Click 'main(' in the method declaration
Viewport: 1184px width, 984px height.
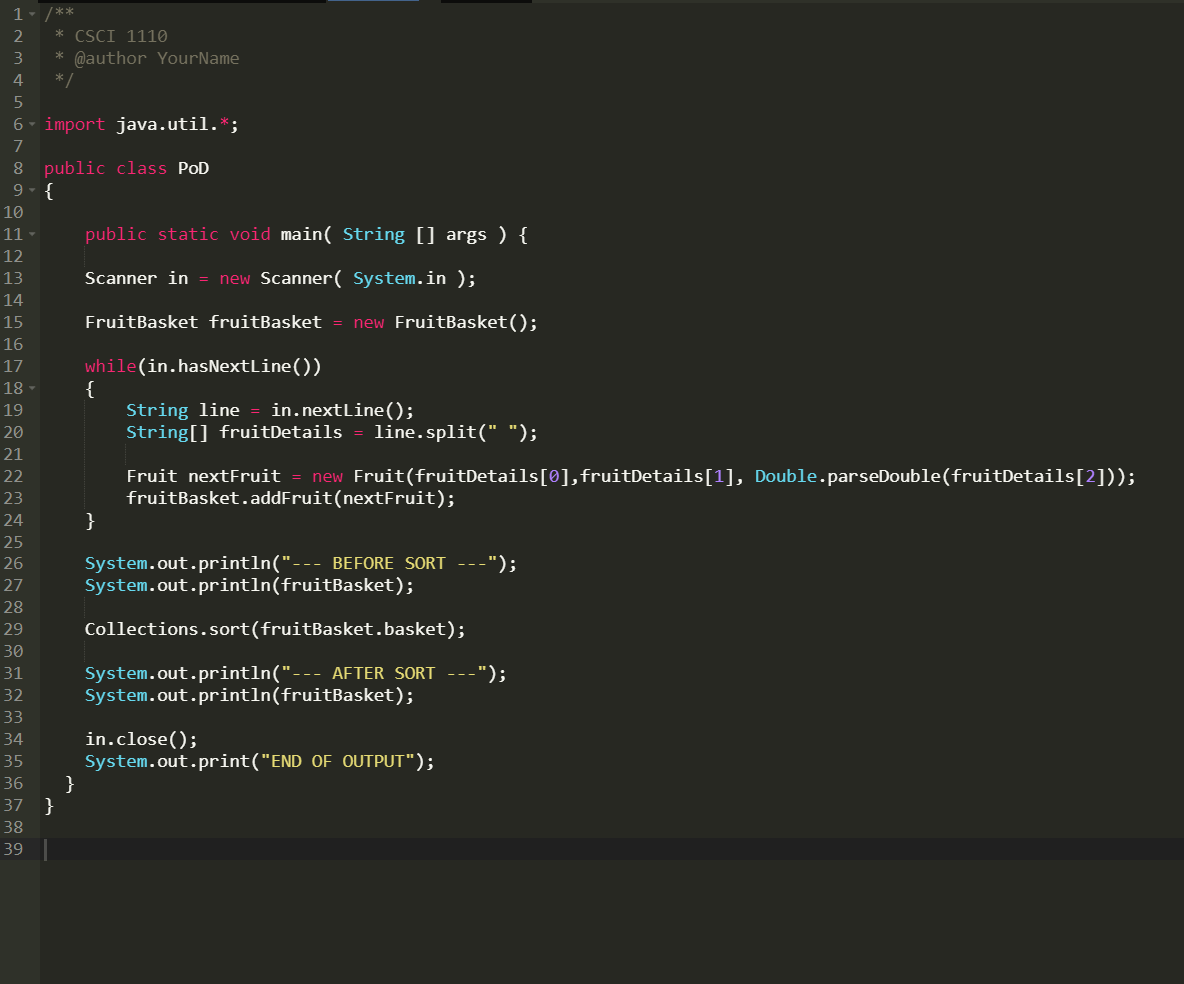pos(306,234)
